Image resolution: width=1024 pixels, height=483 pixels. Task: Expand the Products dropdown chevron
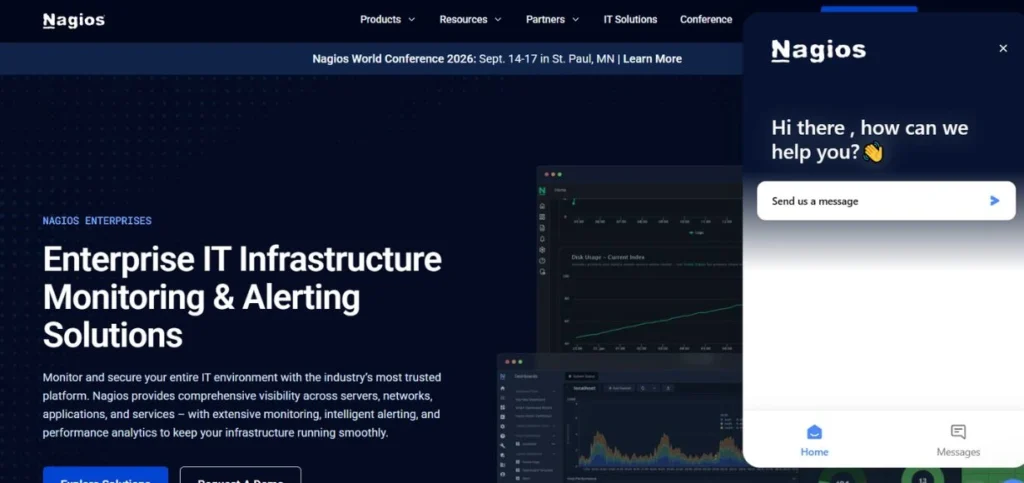tap(411, 20)
